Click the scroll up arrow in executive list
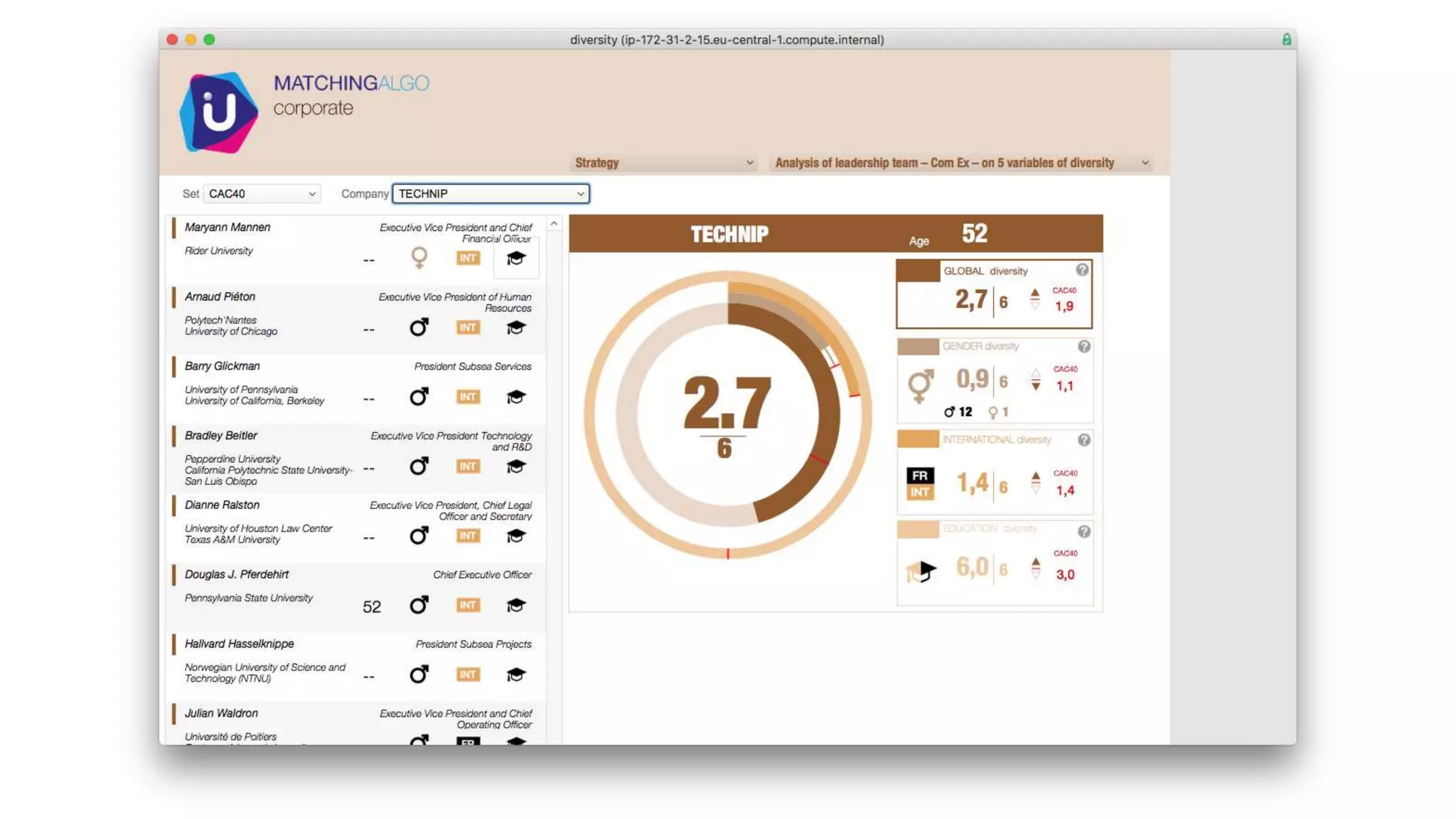Image resolution: width=1456 pixels, height=819 pixels. [x=554, y=224]
